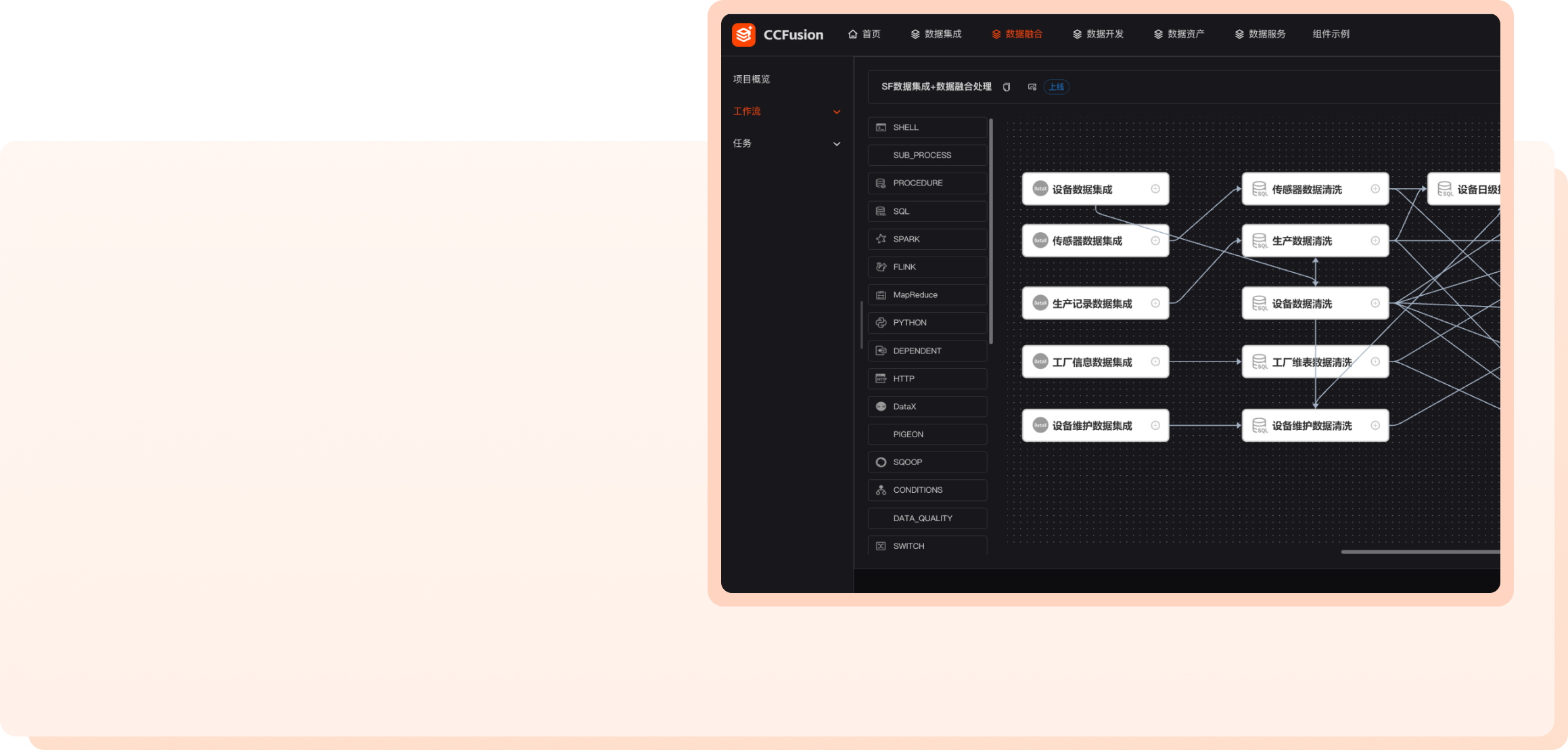
Task: Click the task palette vertical scrollbar
Action: pyautogui.click(x=991, y=230)
